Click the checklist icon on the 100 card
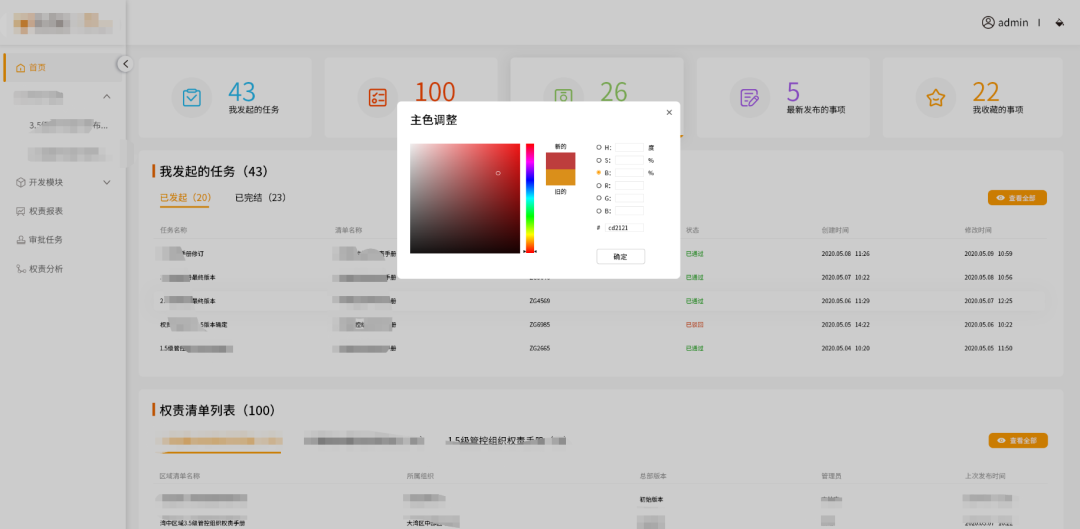The width and height of the screenshot is (1080, 529). (x=377, y=97)
